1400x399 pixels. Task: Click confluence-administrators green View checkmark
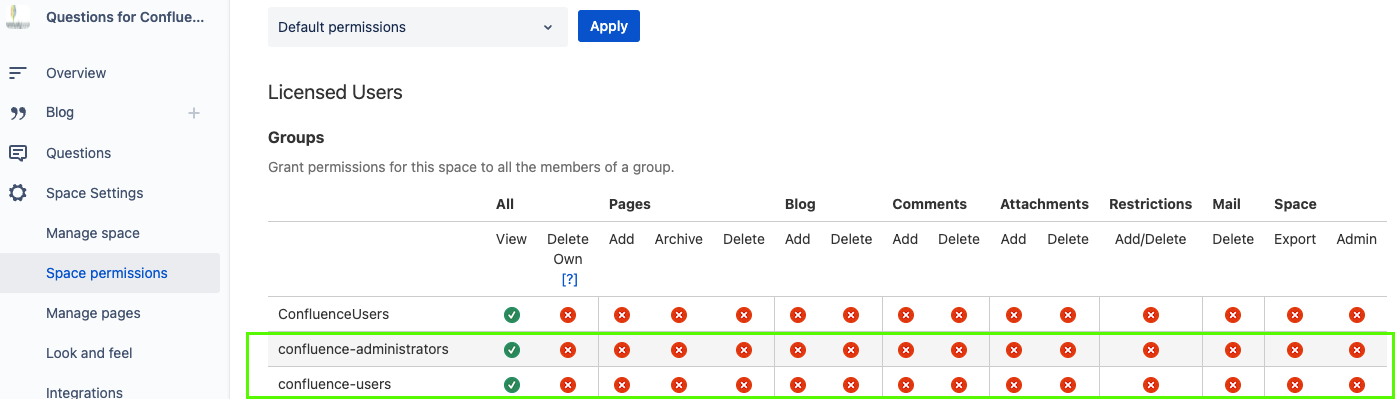pyautogui.click(x=512, y=350)
